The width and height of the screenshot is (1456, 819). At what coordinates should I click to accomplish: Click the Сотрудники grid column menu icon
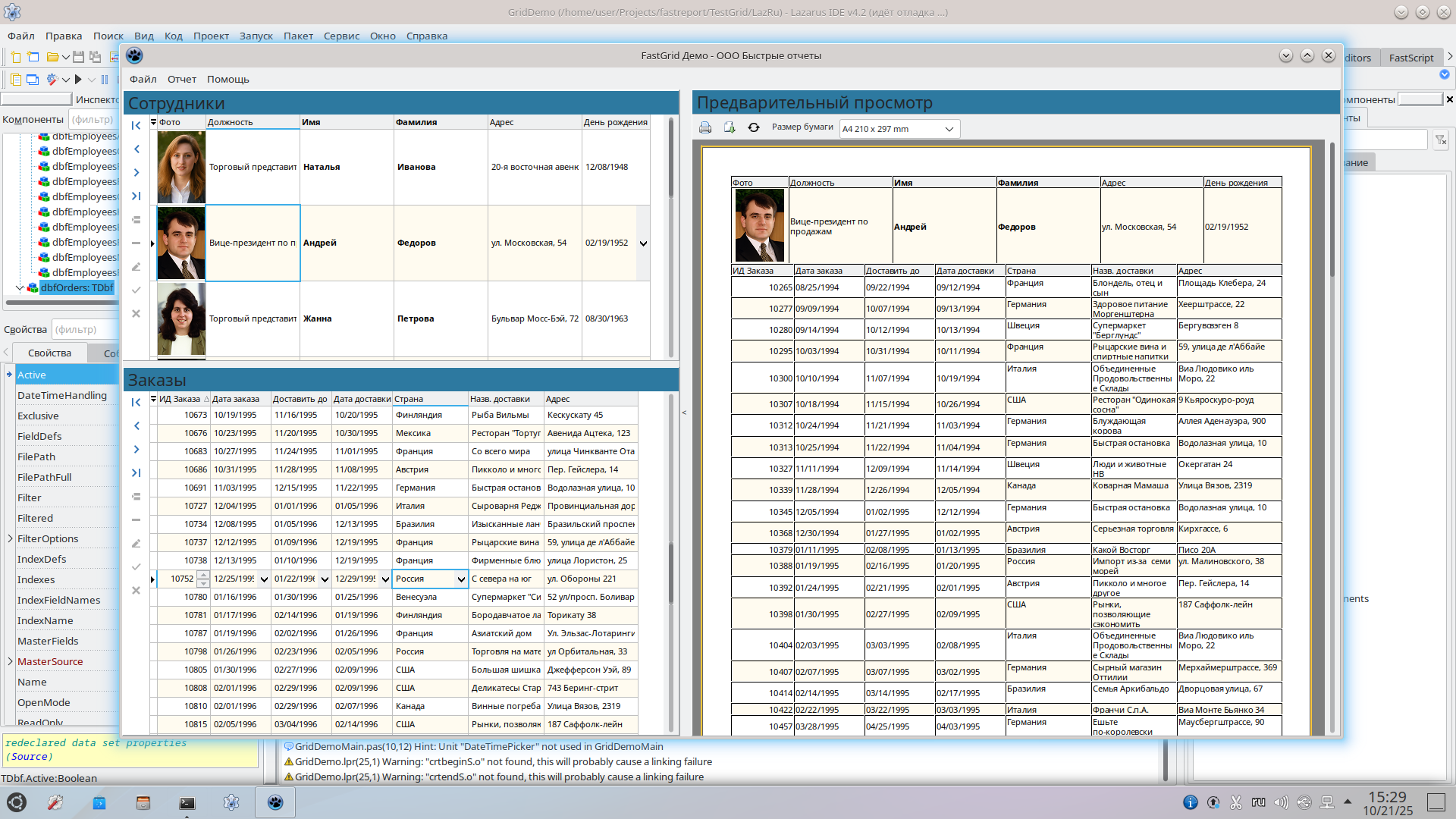(153, 122)
